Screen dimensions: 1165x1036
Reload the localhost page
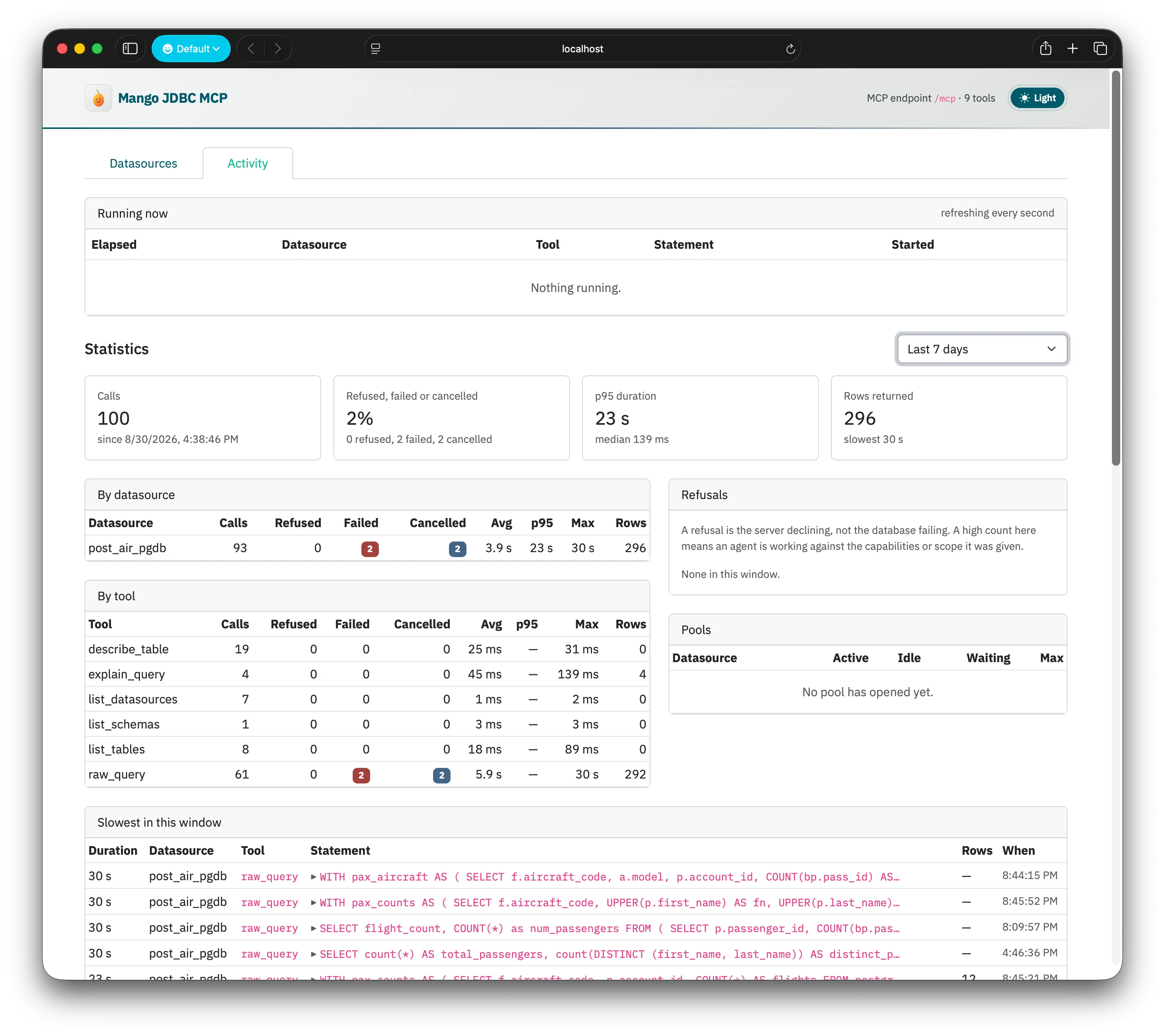point(790,49)
